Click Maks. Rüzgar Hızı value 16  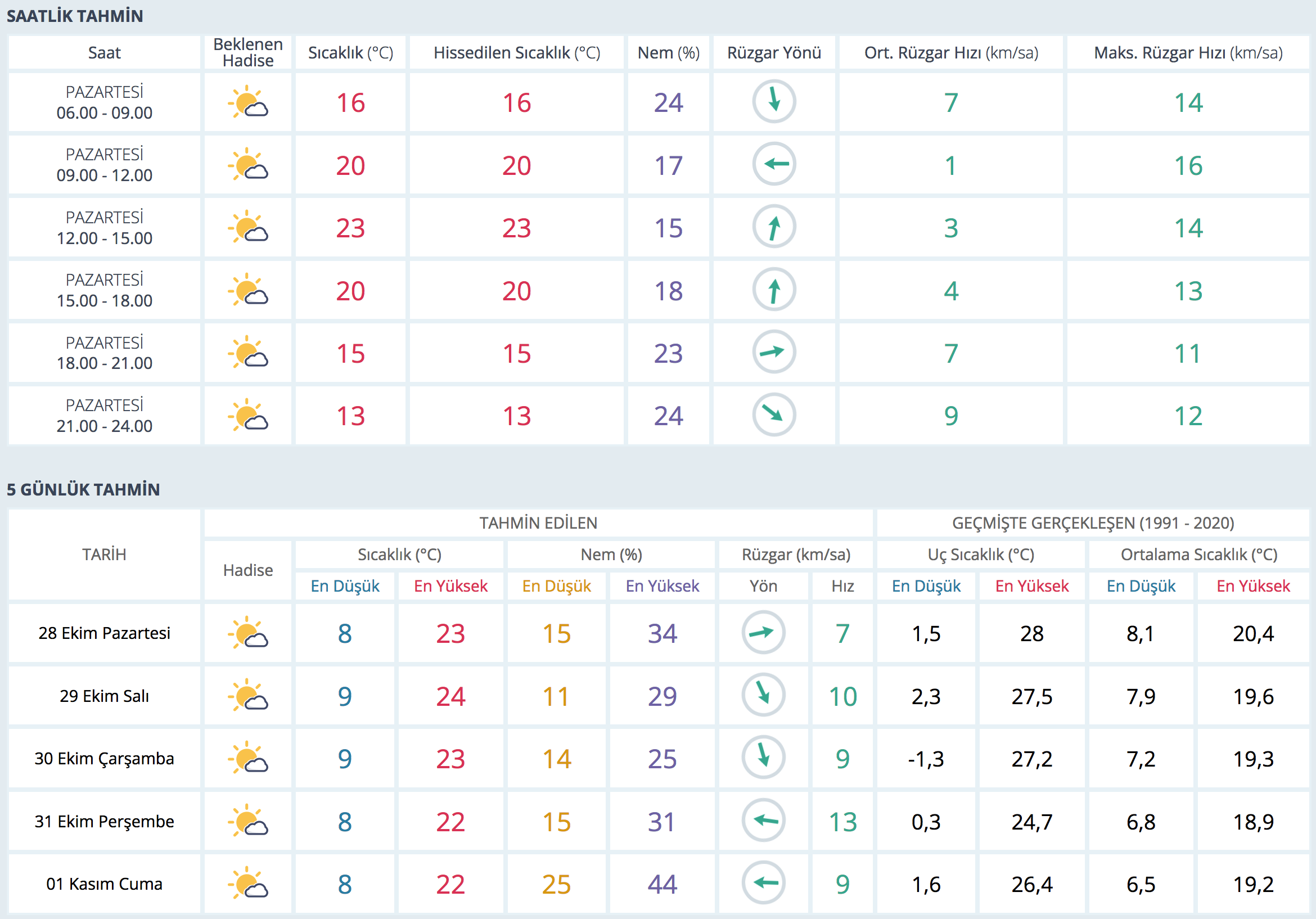pyautogui.click(x=1188, y=166)
